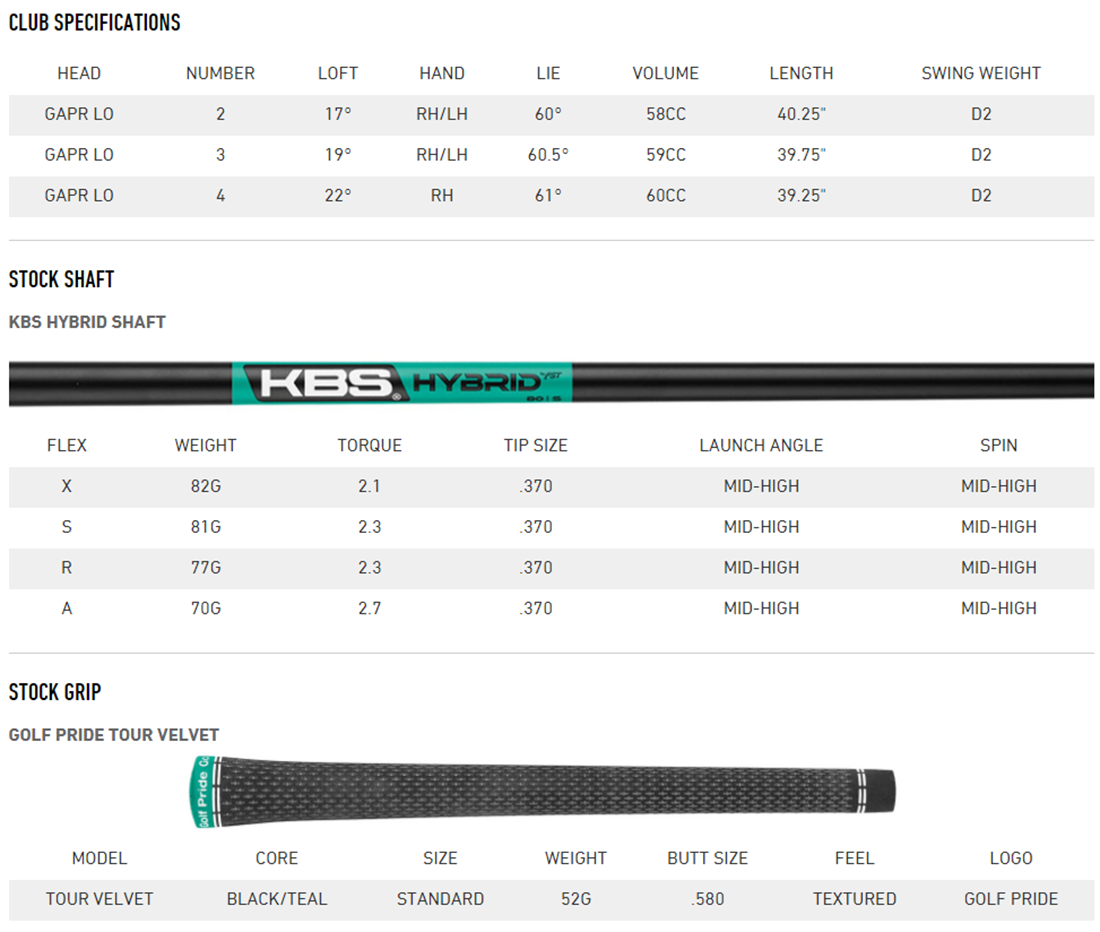Viewport: 1100px width, 932px height.
Task: Click the "VOLUME" column header
Action: (x=666, y=74)
